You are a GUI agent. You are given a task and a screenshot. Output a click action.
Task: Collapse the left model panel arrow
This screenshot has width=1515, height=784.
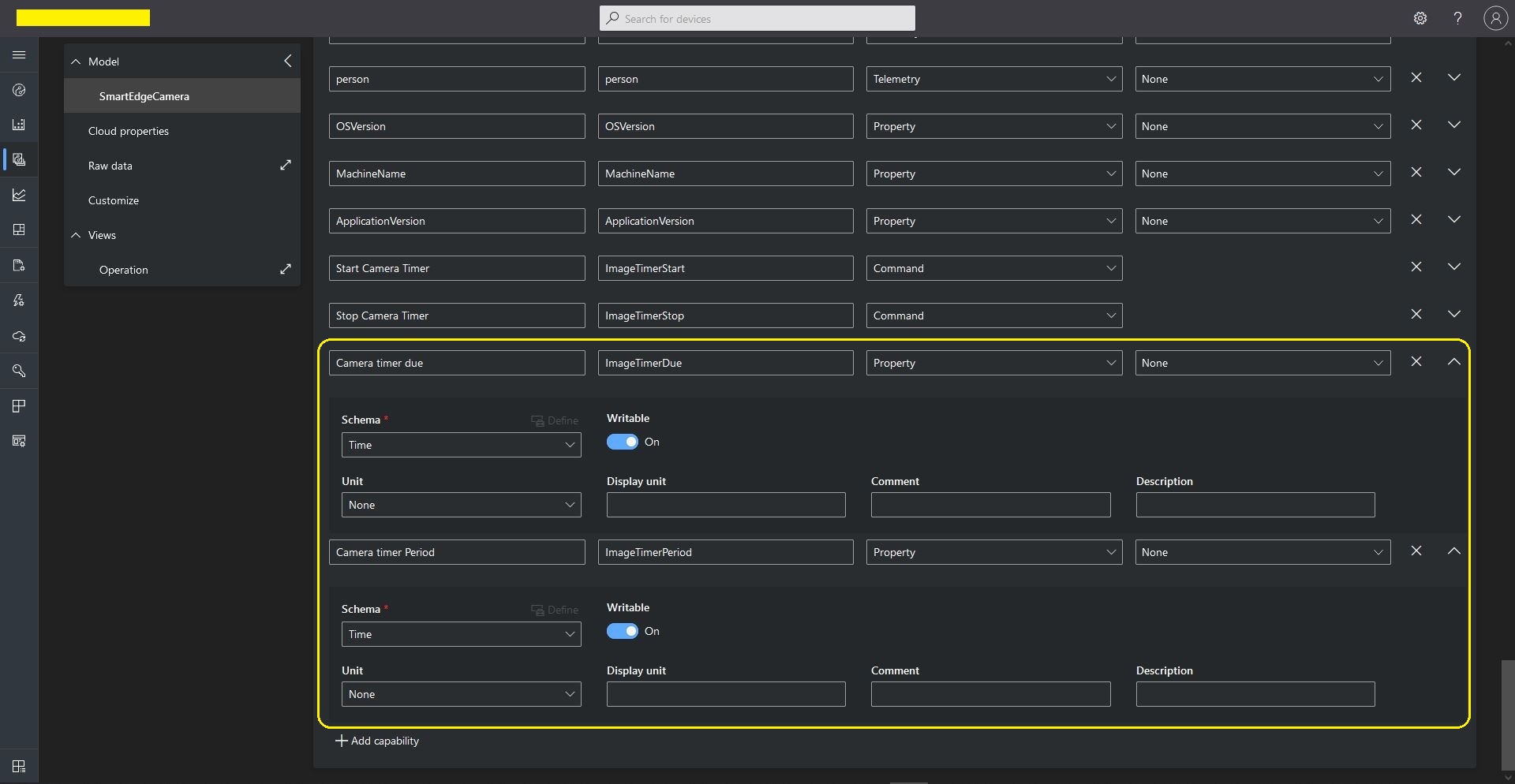tap(288, 61)
